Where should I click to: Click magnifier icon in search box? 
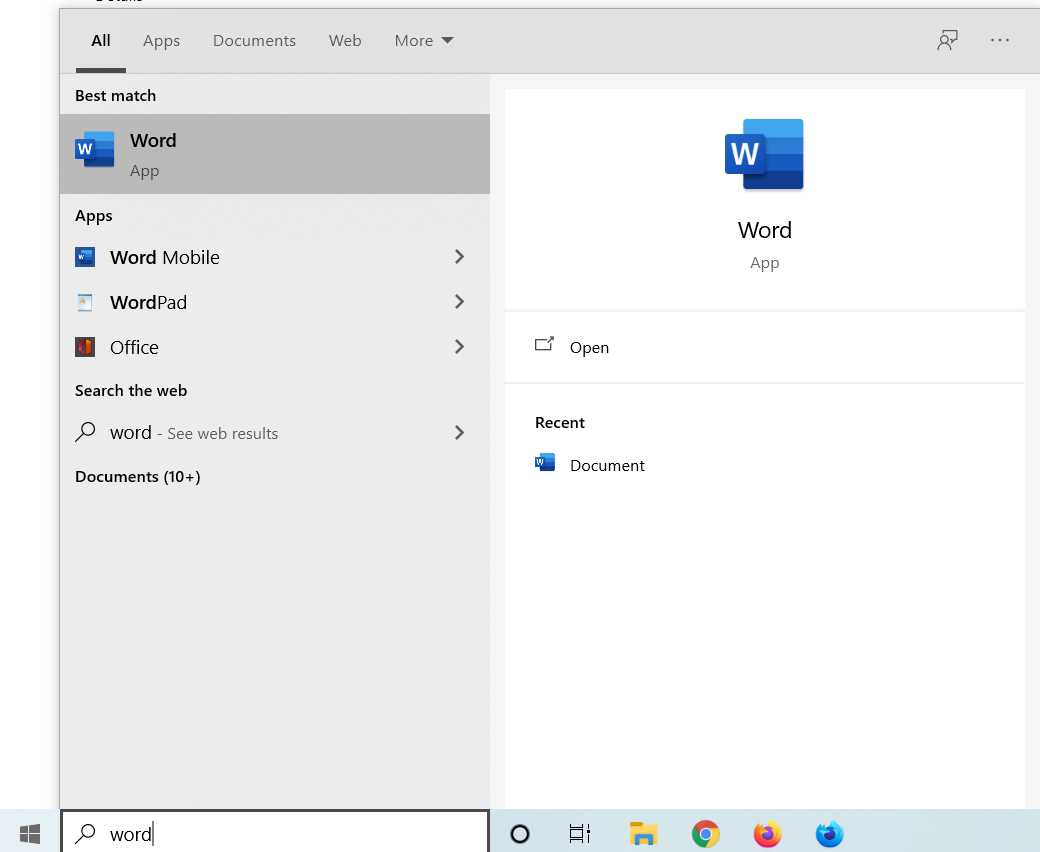pos(86,833)
